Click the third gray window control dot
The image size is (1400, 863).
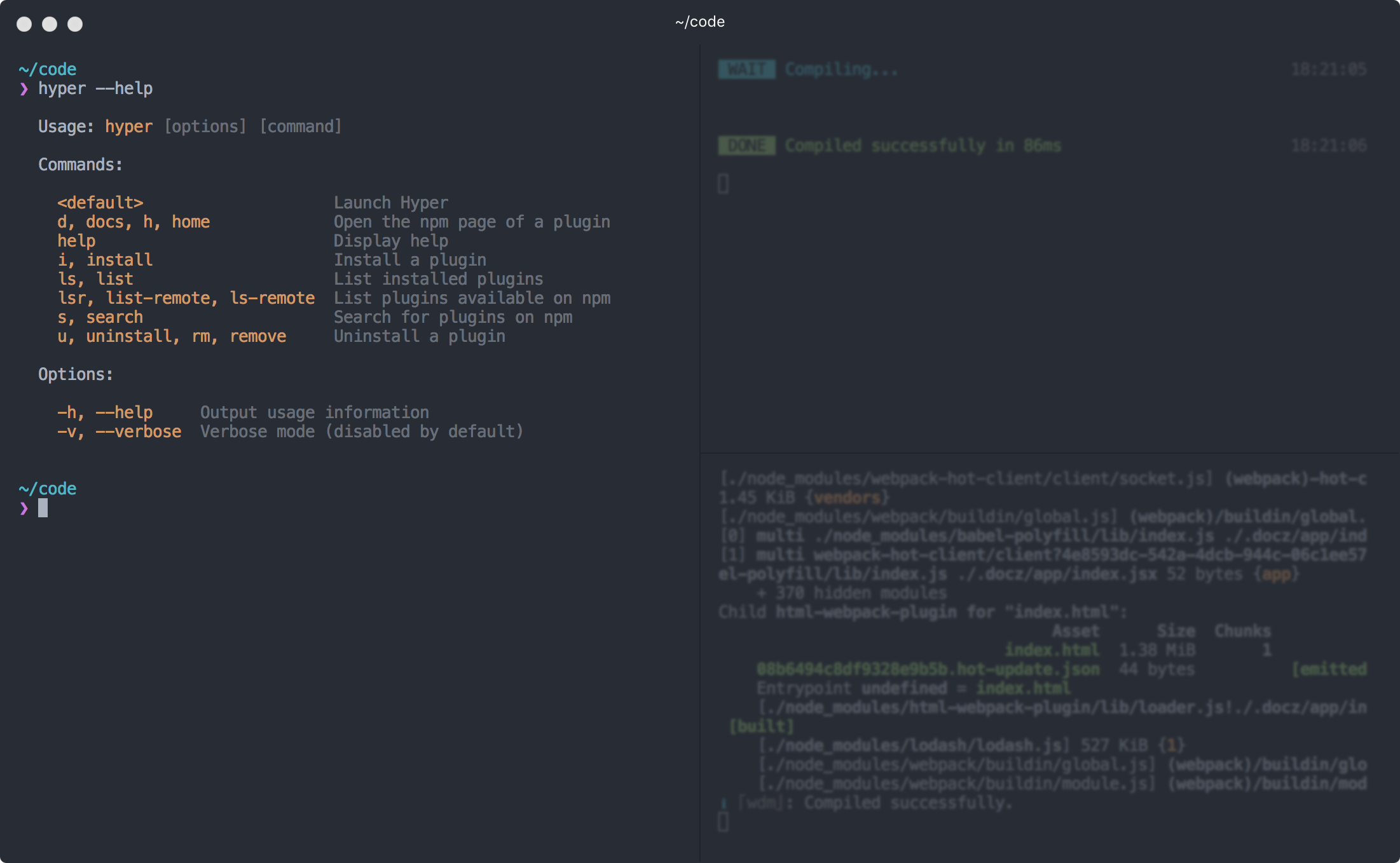point(75,24)
